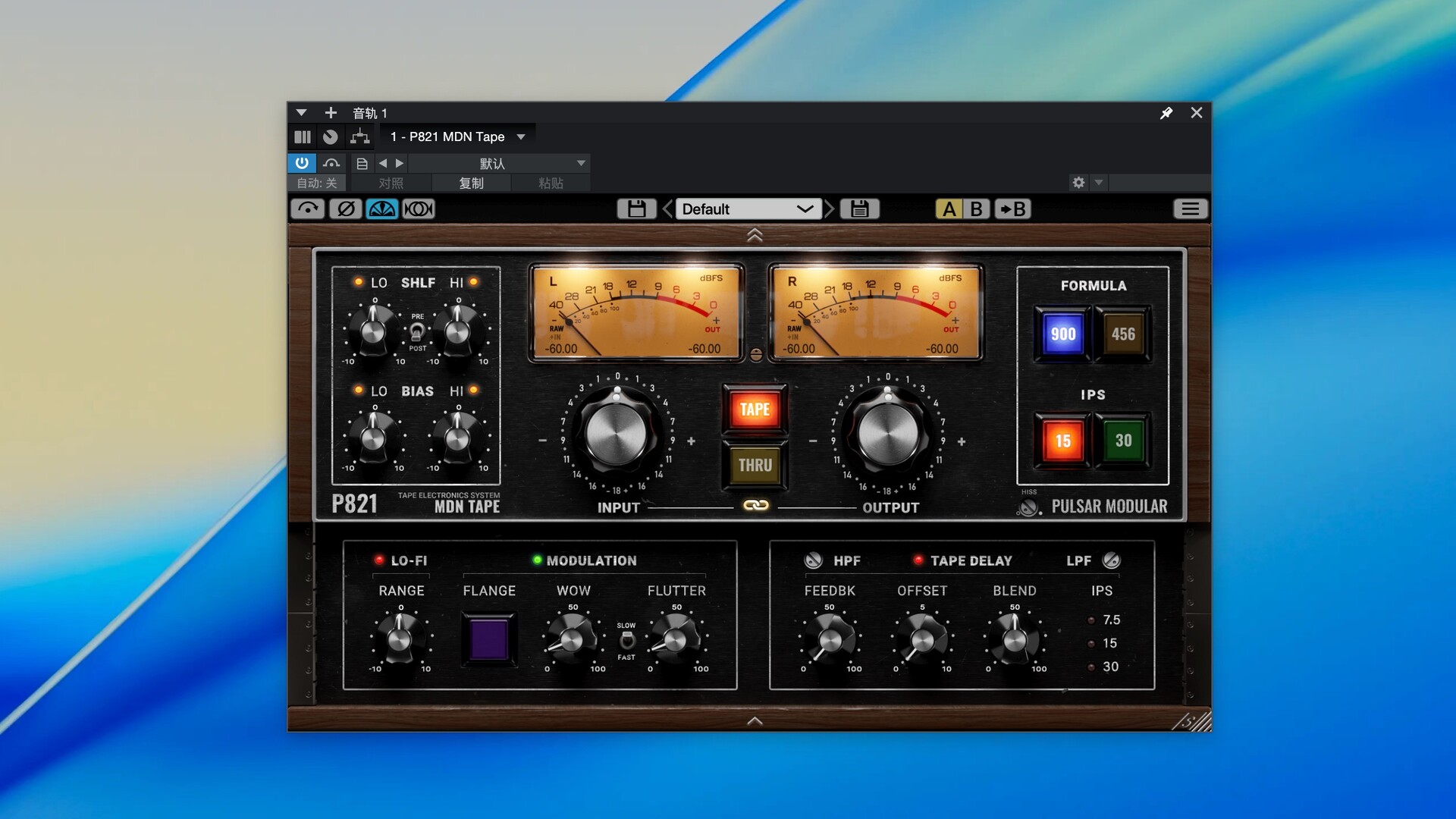Click the phase invert icon
Screen dimensions: 1456x819
tap(346, 209)
